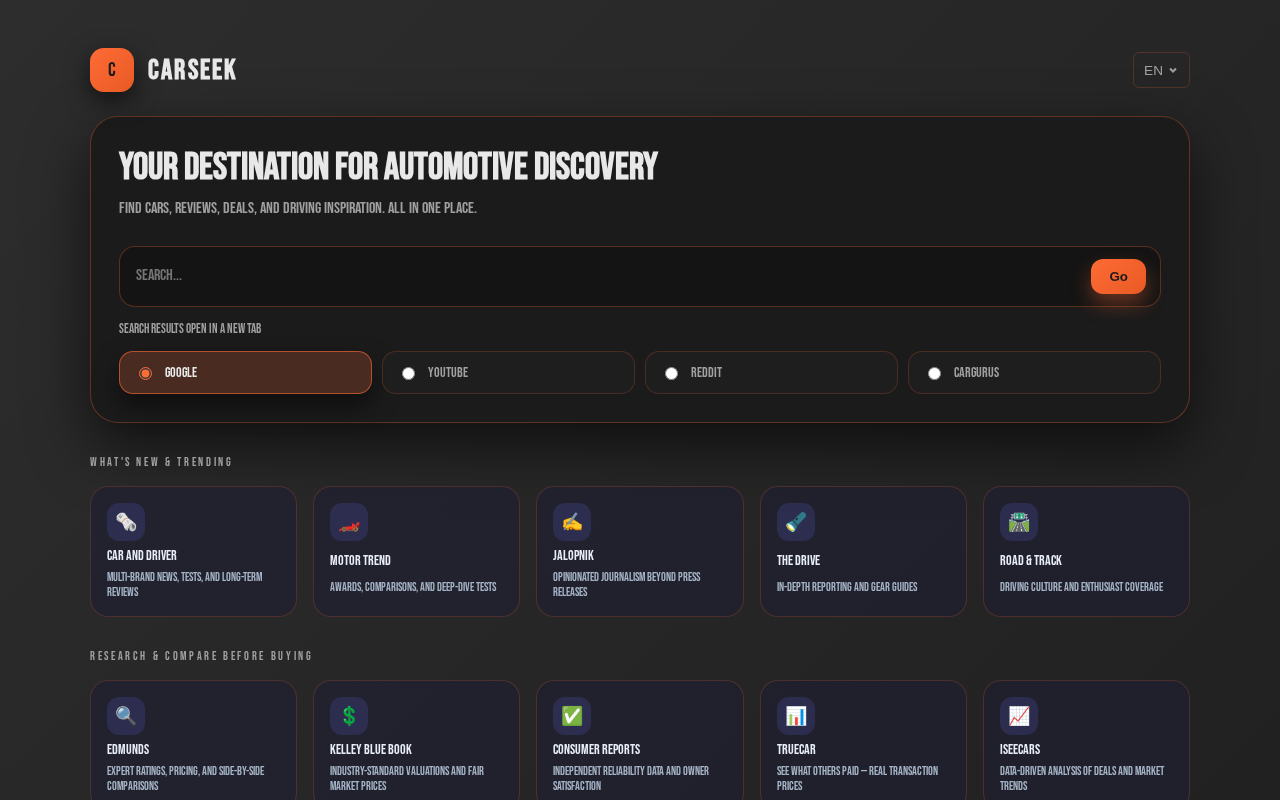Open the iSeeCars trend chart icon
1280x800 pixels.
(1019, 716)
